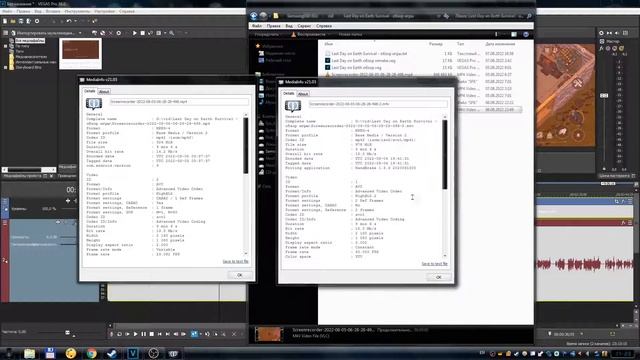Stop the Project Media preview
The height and width of the screenshot is (360, 640).
142,33
